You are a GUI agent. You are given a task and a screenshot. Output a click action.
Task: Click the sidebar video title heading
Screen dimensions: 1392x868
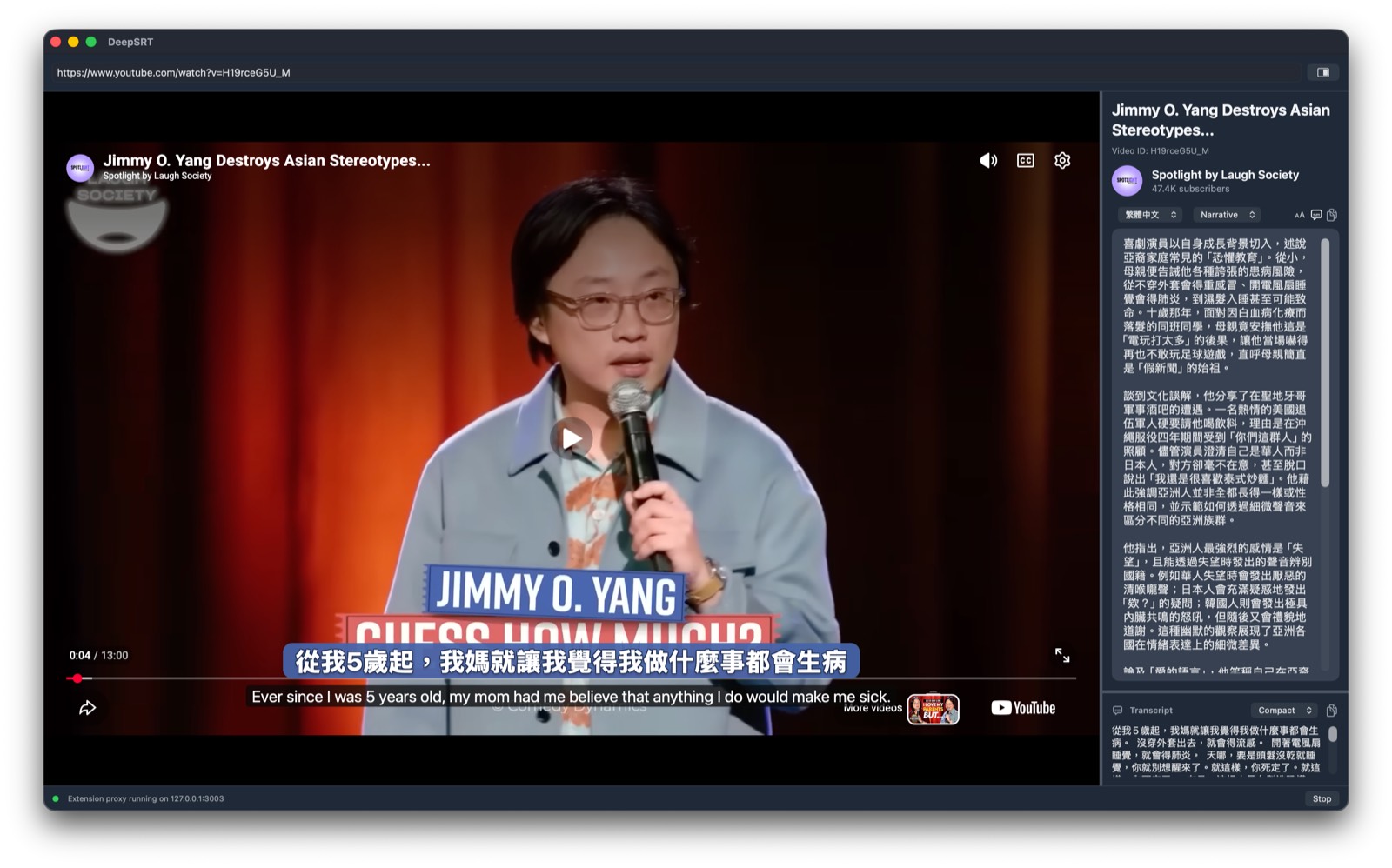1221,120
